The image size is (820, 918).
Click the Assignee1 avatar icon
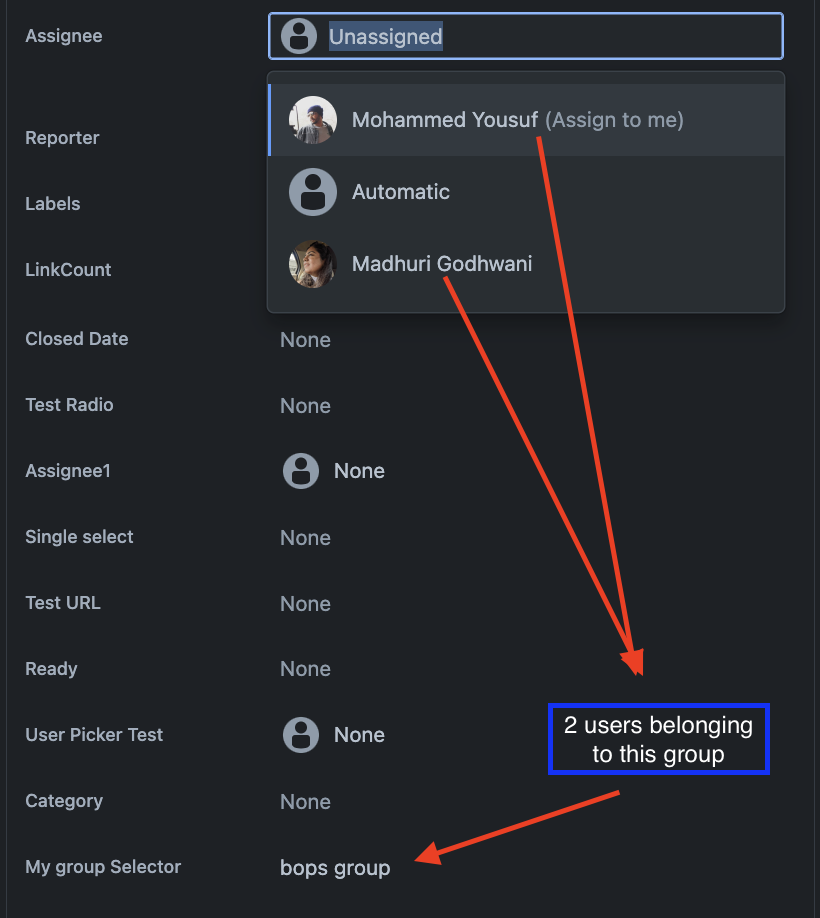click(x=300, y=471)
